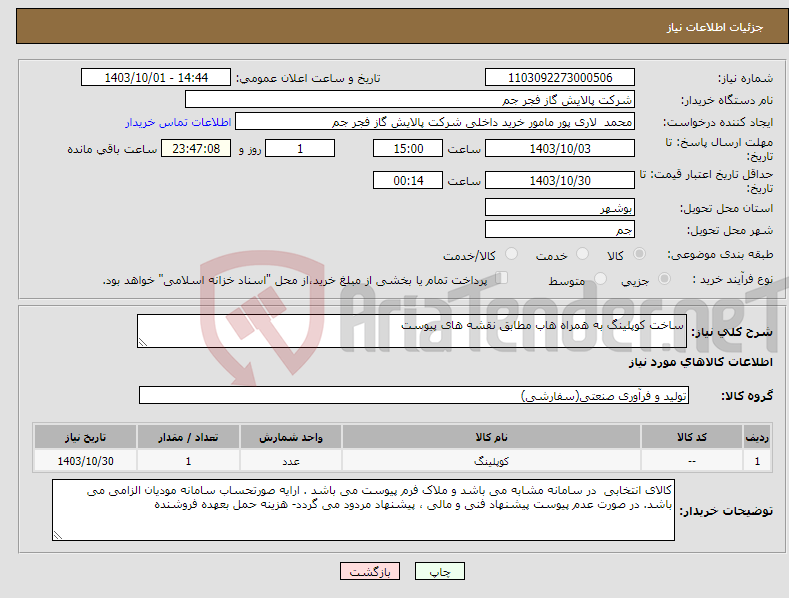Click the table date cell 1403/10/30
This screenshot has height=598, width=789.
point(85,461)
